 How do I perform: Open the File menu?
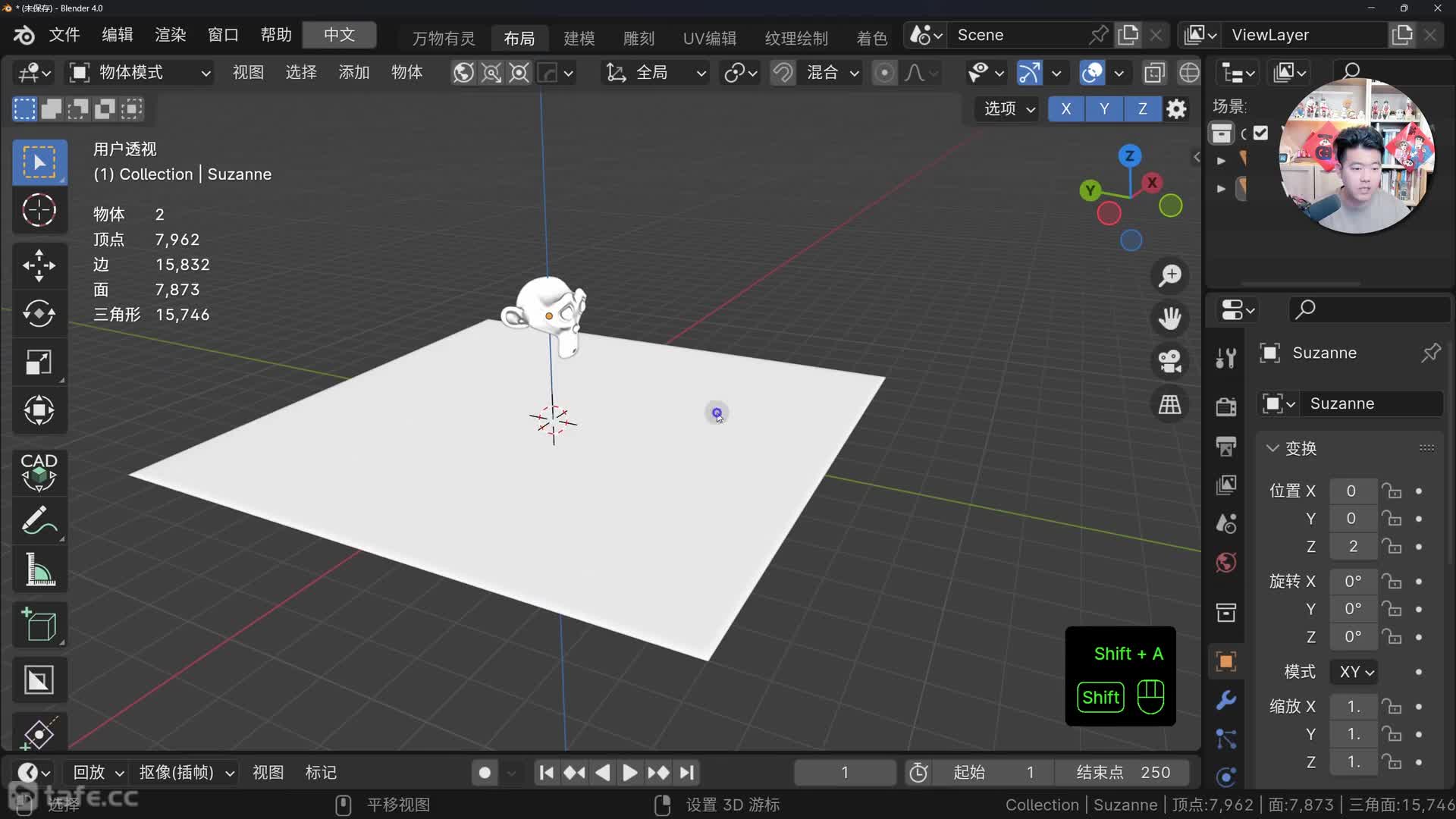tap(64, 35)
